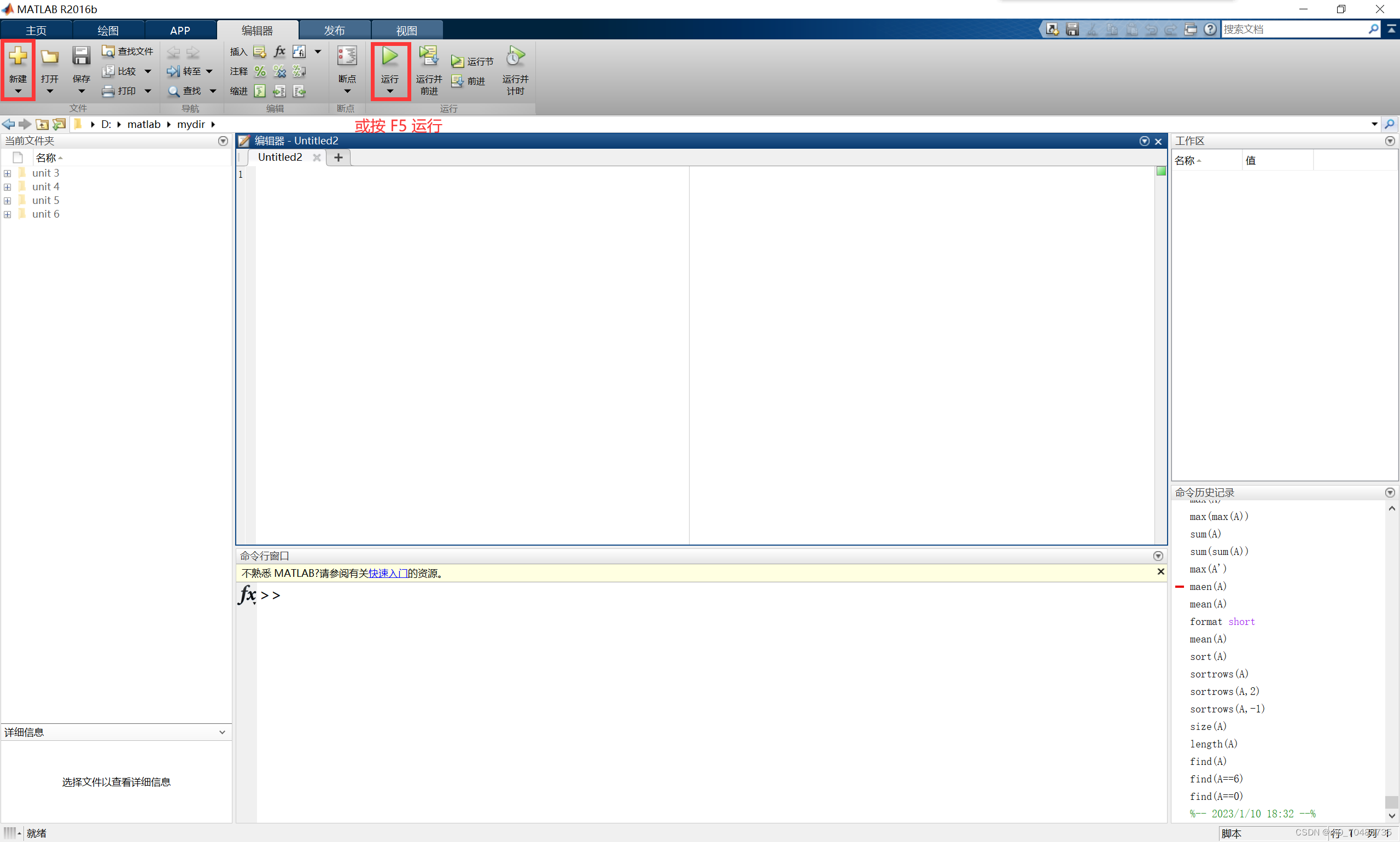Screen dimensions: 1400x842
Task: Switch to the Home (主页) tab
Action: point(36,30)
